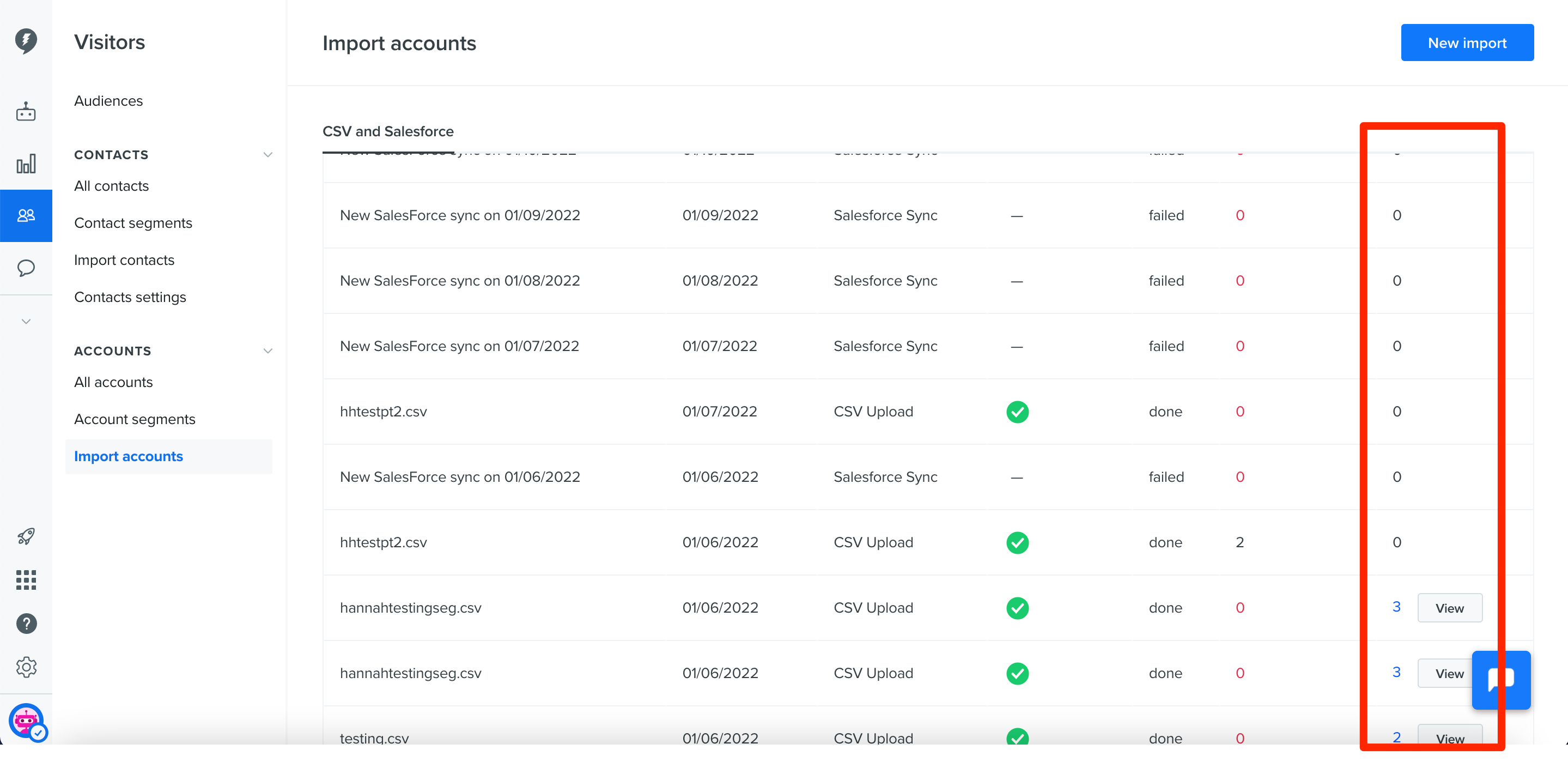The image size is (1568, 774).
Task: Go to All accounts
Action: pos(113,382)
